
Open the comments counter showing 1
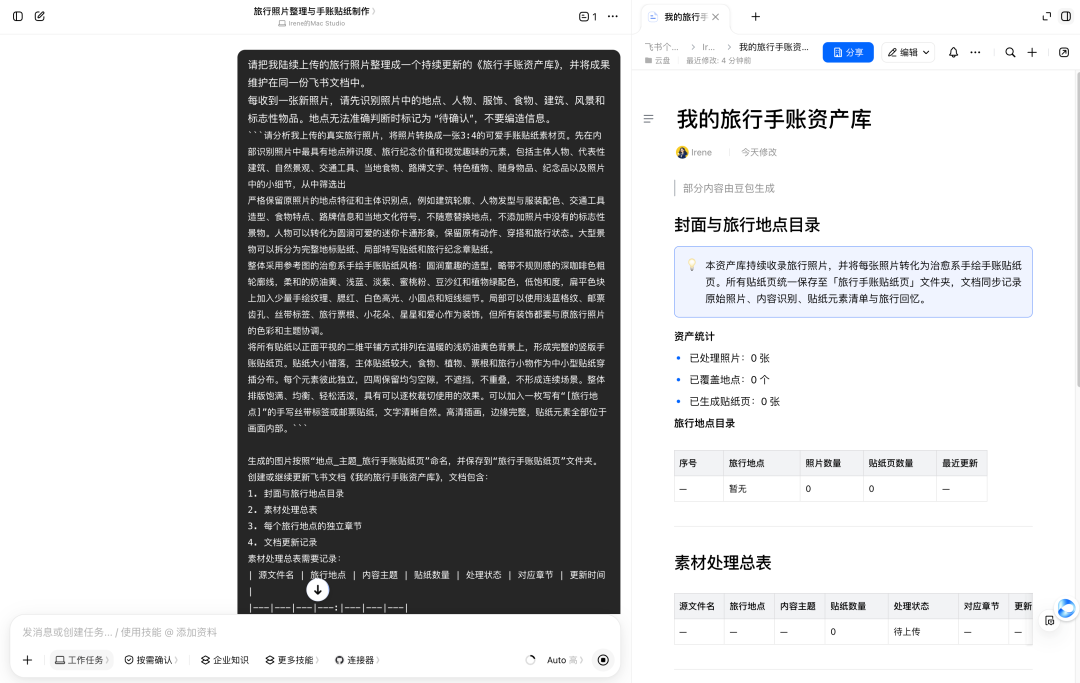pos(588,16)
